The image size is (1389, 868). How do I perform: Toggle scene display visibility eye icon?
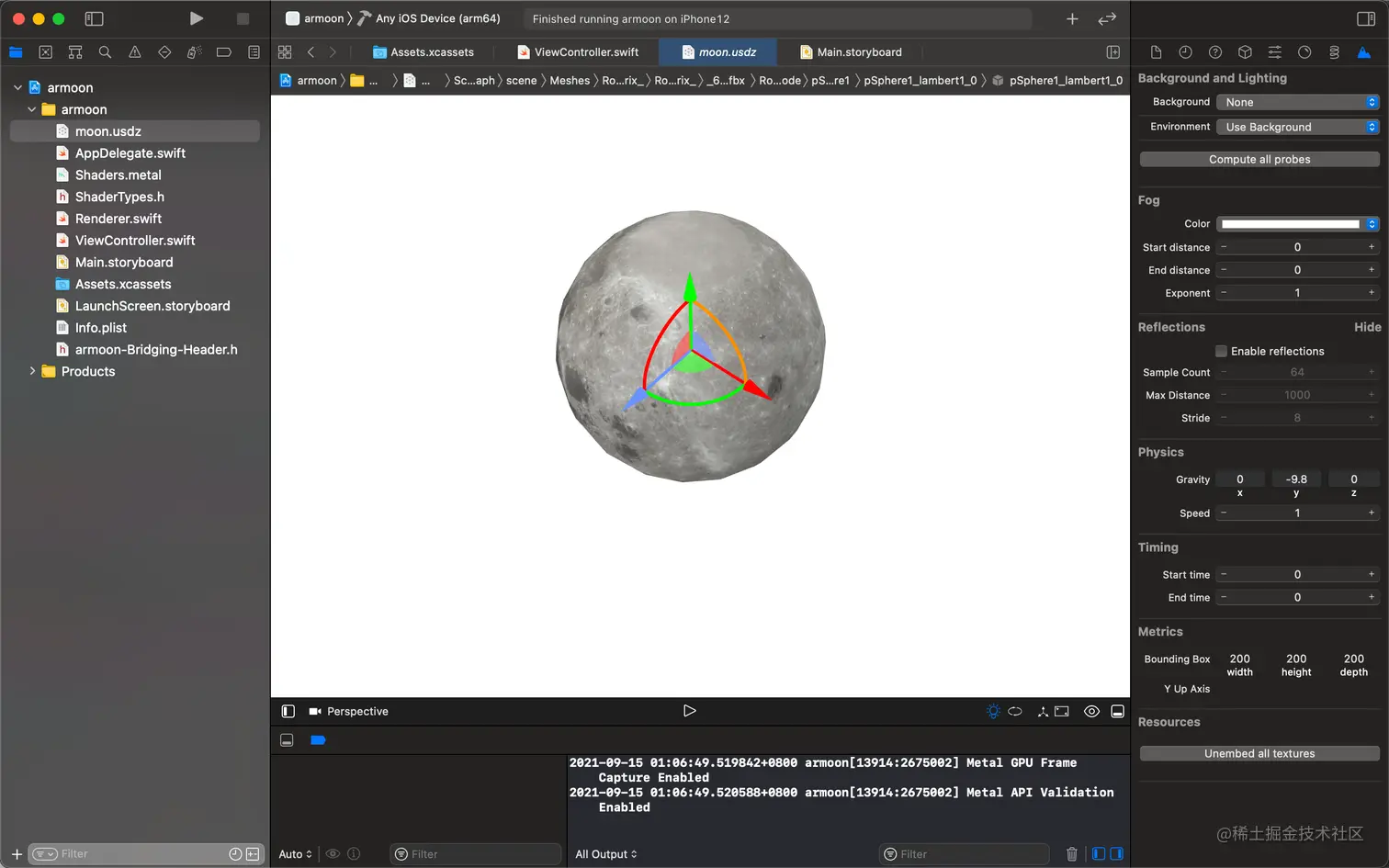coord(1091,711)
